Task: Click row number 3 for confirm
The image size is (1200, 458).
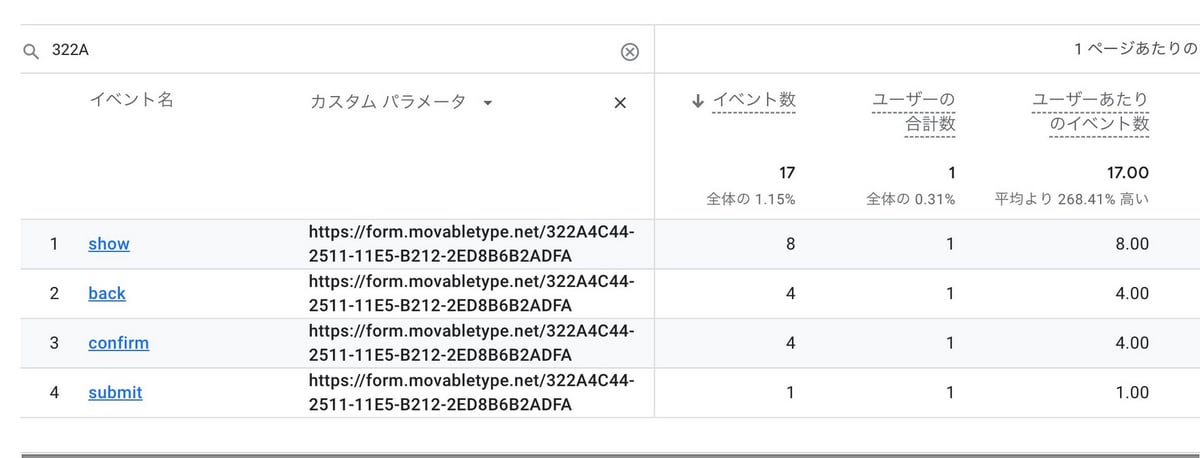Action: pos(54,343)
